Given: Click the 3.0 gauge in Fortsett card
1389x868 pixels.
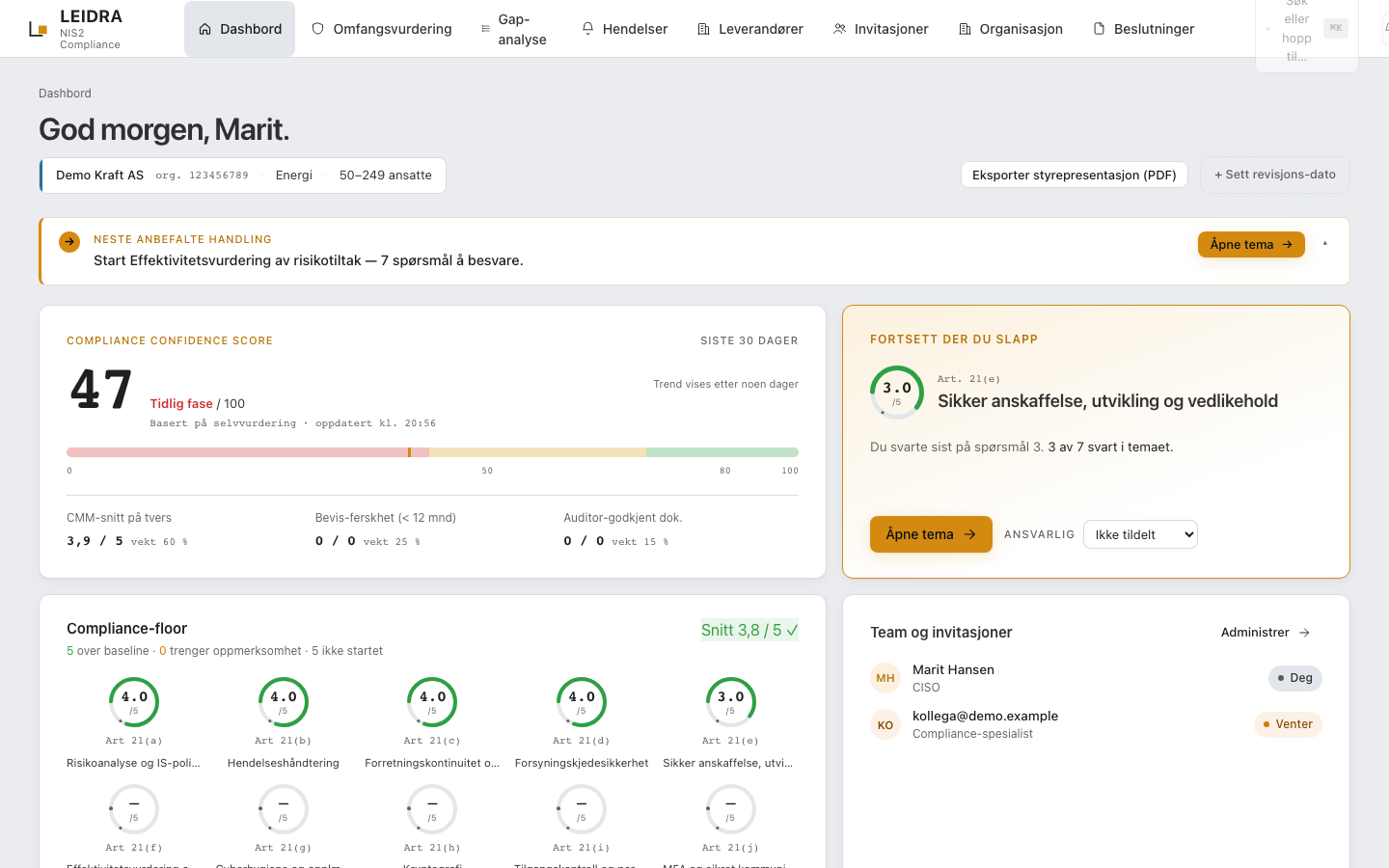Looking at the screenshot, I should pyautogui.click(x=897, y=393).
